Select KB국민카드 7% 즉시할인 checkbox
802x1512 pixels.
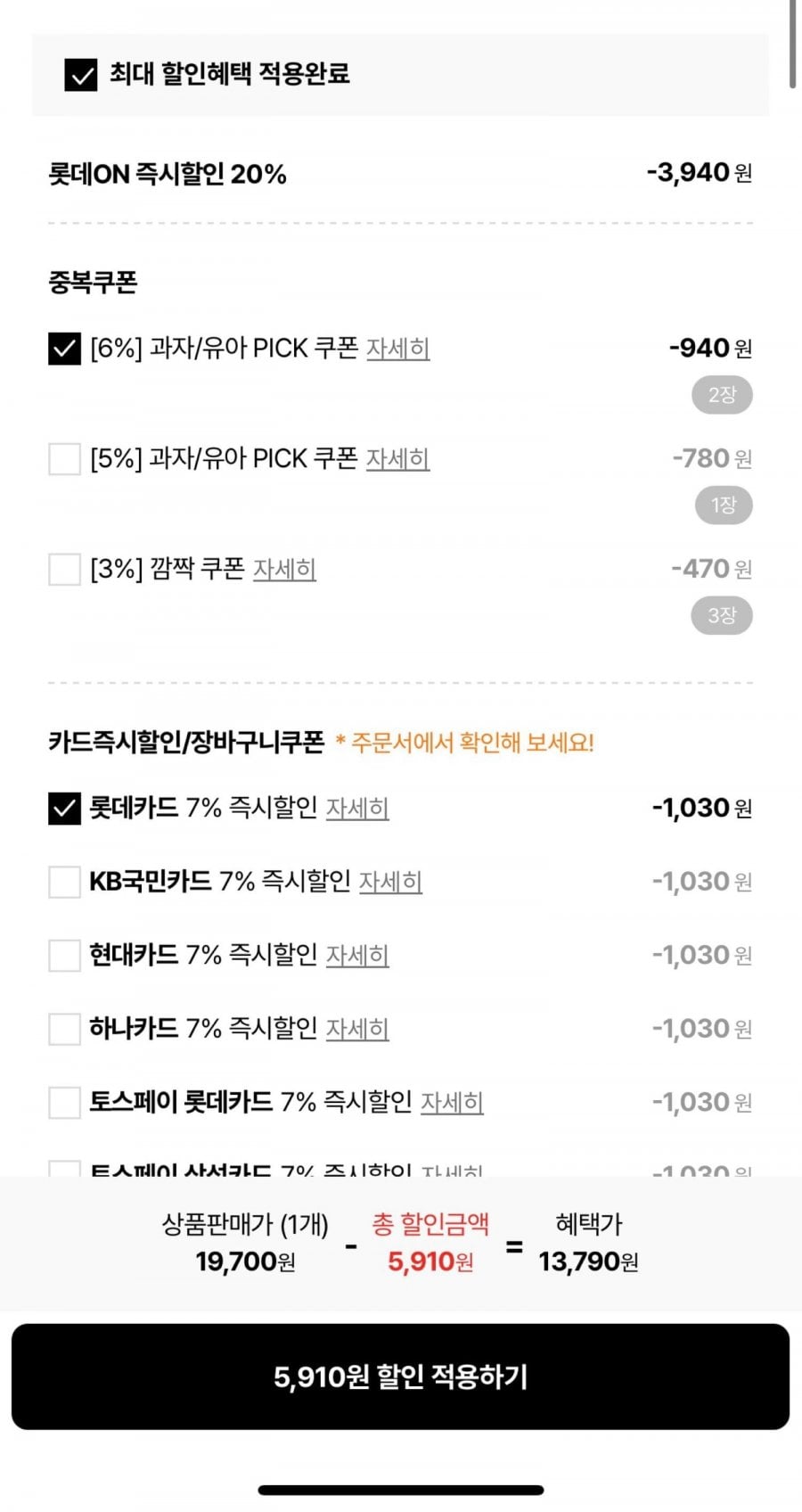coord(64,883)
